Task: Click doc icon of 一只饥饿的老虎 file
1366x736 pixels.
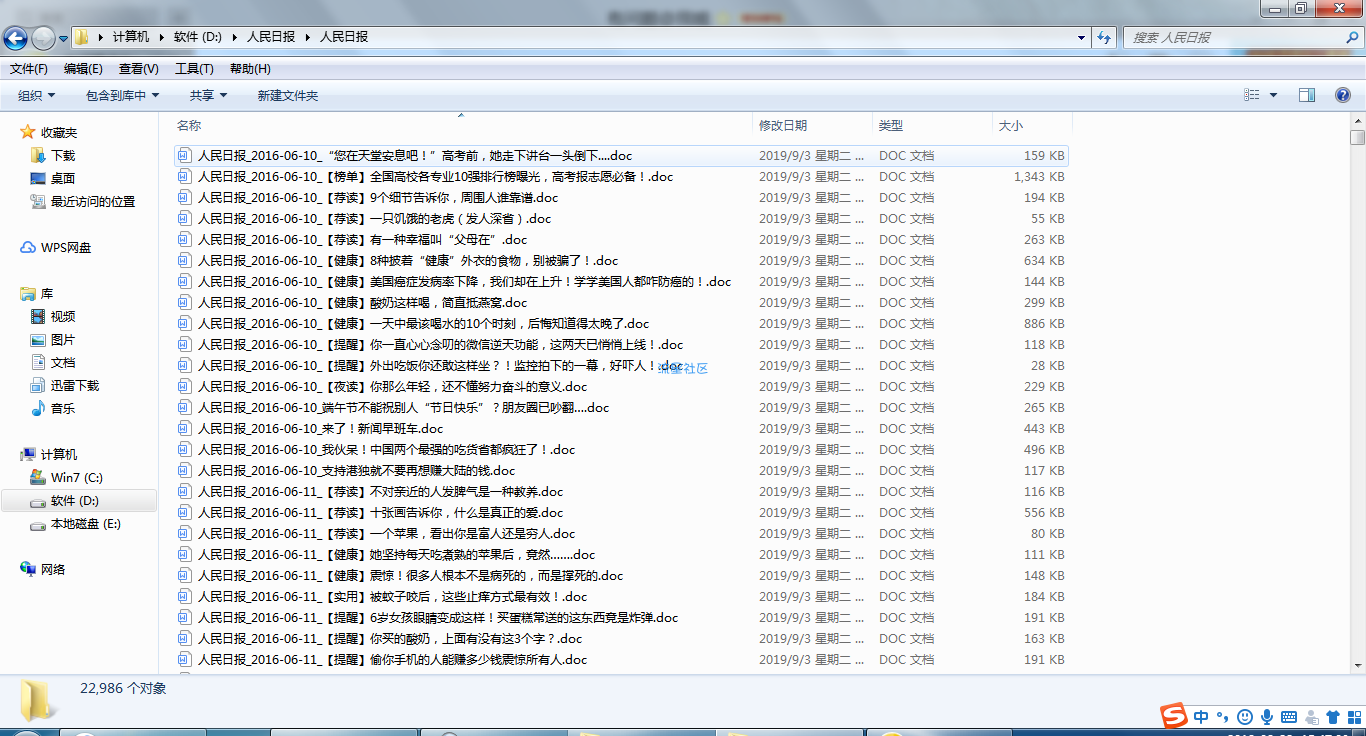Action: 184,218
